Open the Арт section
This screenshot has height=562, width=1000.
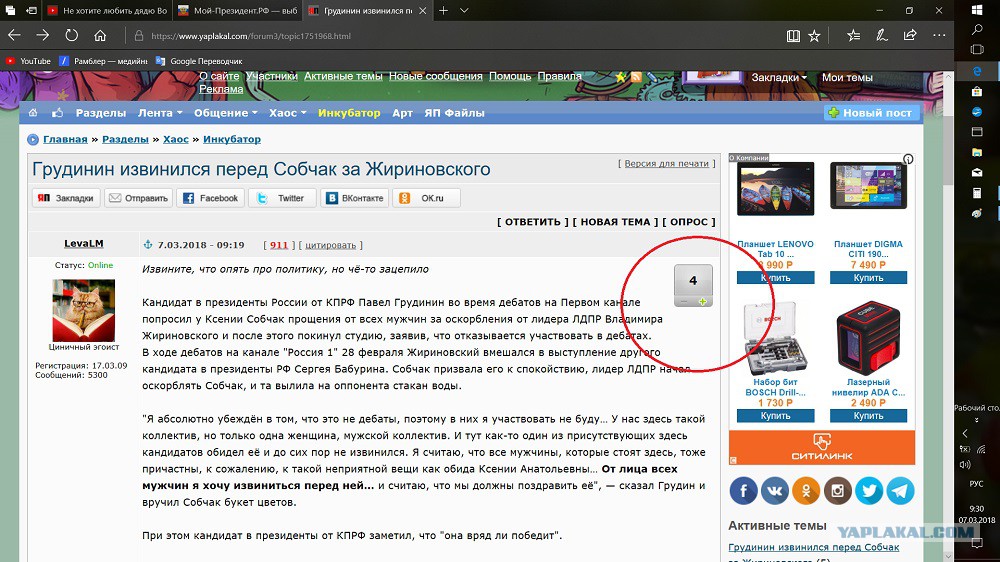coord(402,113)
